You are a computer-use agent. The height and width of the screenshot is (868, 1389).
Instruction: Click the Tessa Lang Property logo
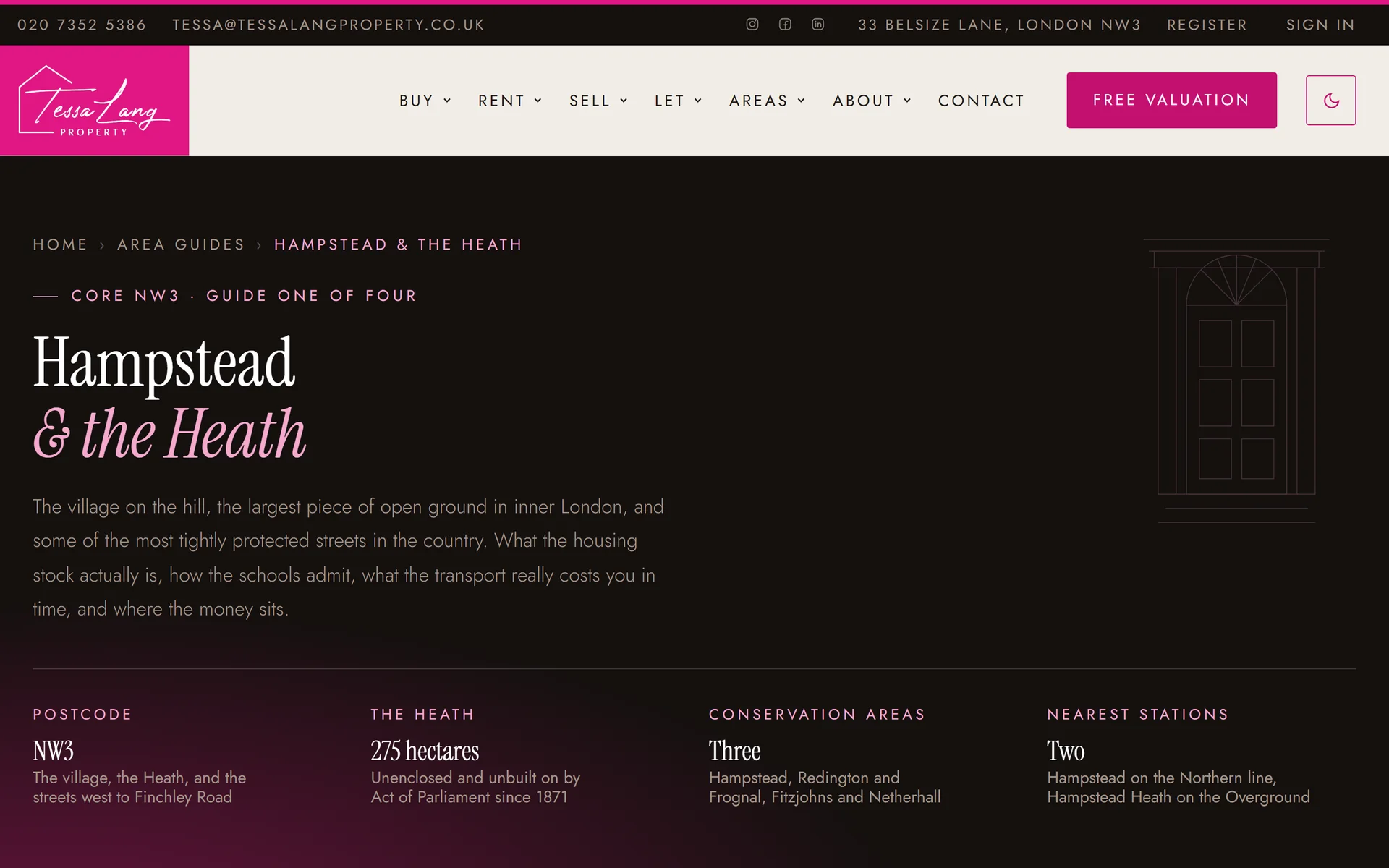tap(94, 101)
